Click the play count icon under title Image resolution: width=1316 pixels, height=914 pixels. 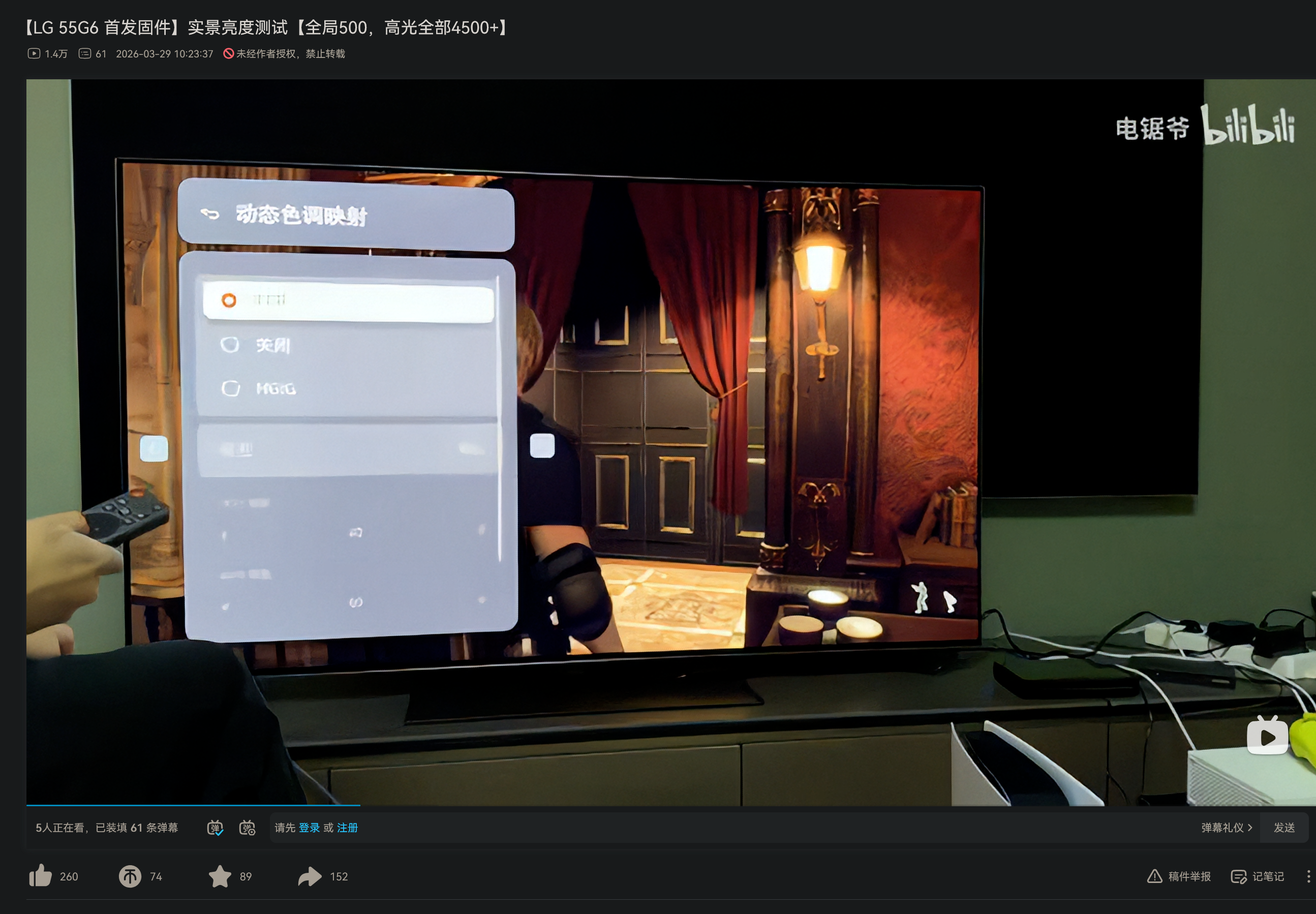click(x=34, y=53)
